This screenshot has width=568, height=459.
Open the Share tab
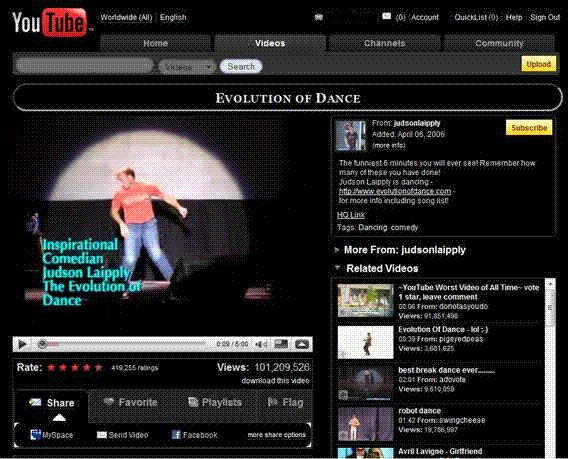tap(51, 403)
